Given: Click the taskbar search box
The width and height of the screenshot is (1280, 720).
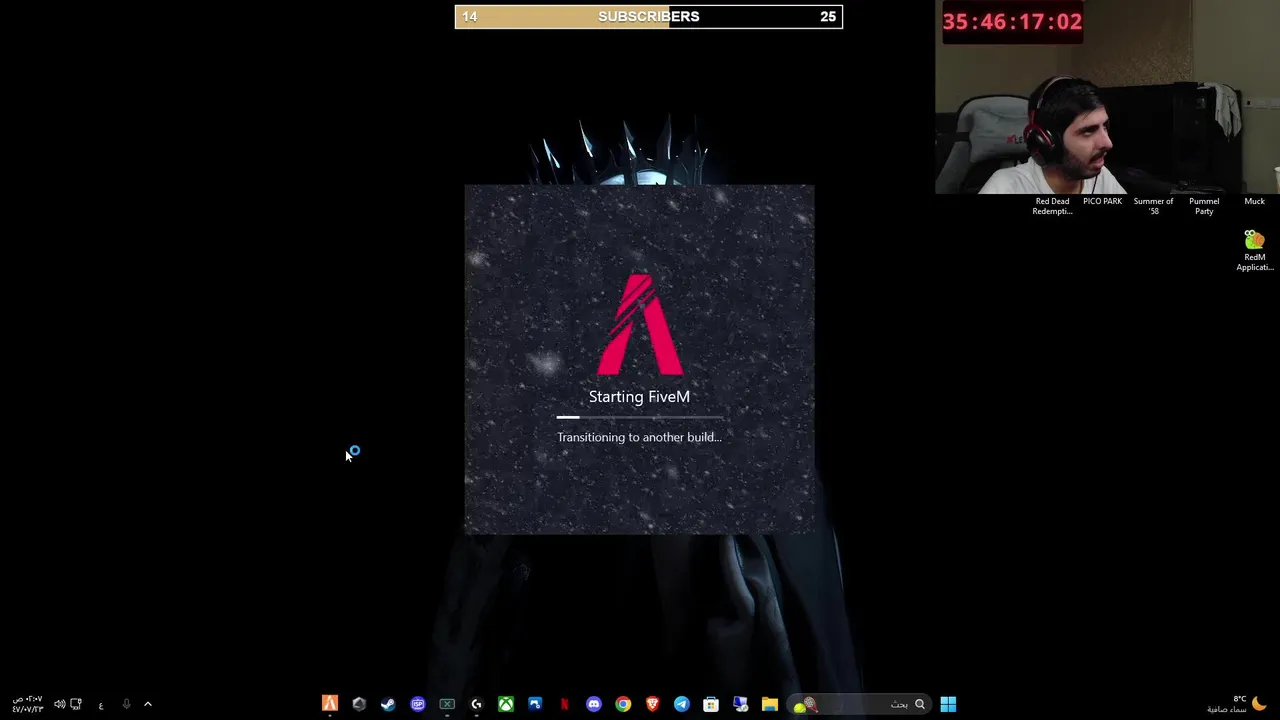Looking at the screenshot, I should coord(860,704).
